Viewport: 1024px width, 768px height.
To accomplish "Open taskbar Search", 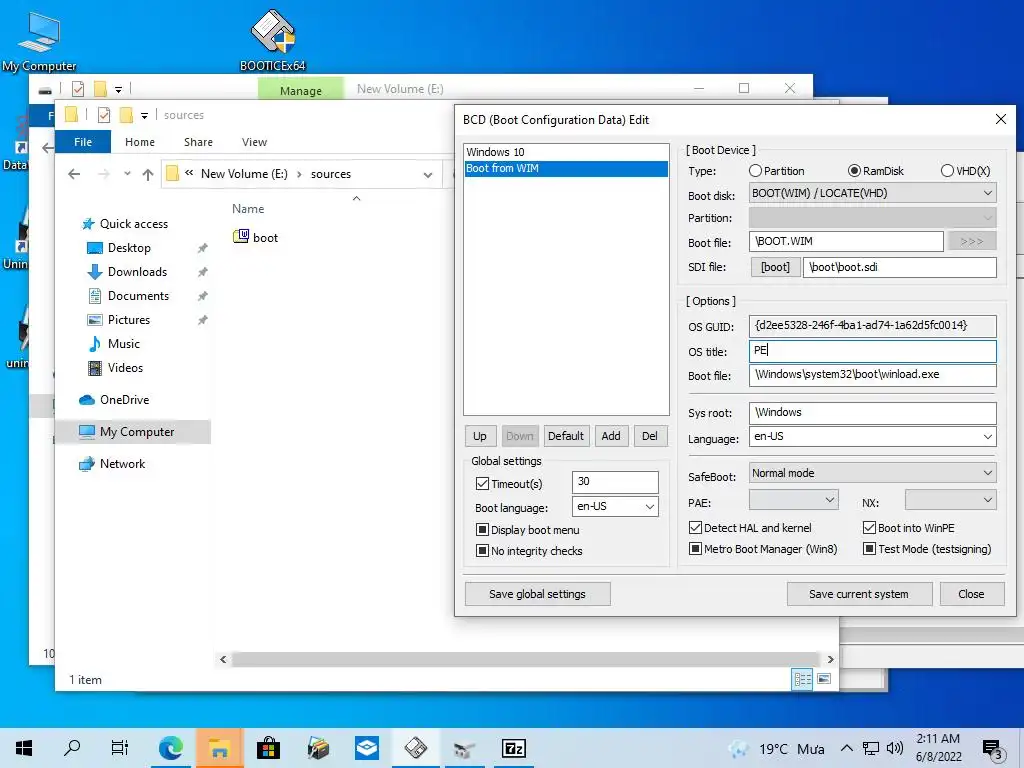I will tap(72, 748).
